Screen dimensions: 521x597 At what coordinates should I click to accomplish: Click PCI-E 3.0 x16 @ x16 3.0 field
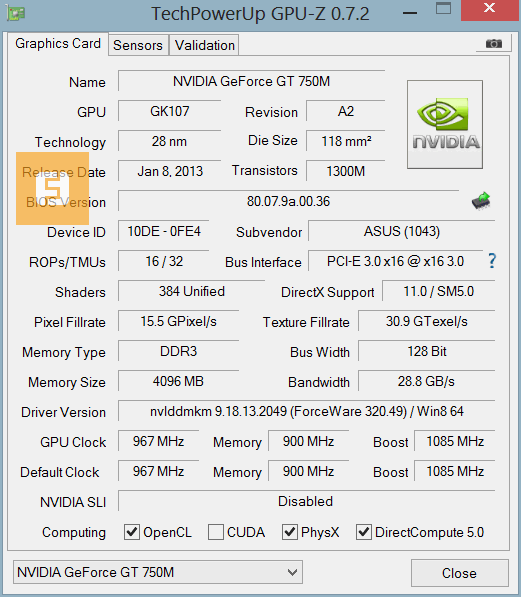pyautogui.click(x=395, y=261)
